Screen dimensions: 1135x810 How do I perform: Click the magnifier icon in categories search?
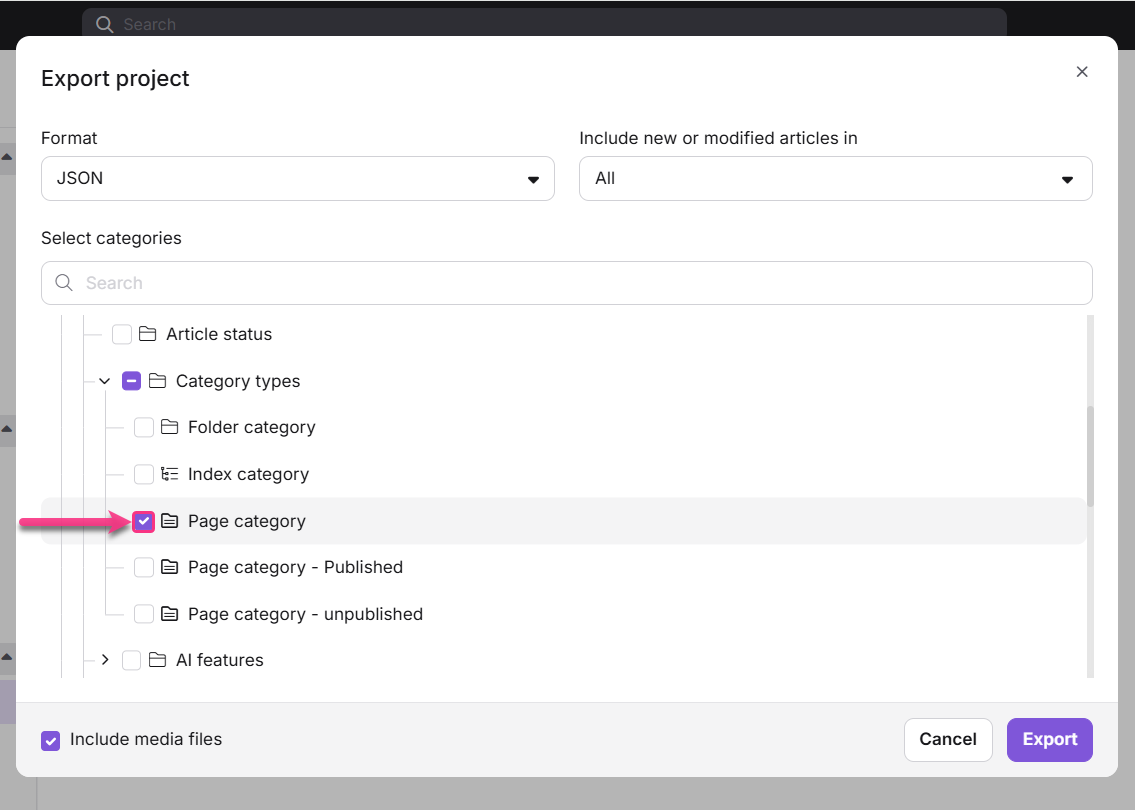[x=64, y=282]
